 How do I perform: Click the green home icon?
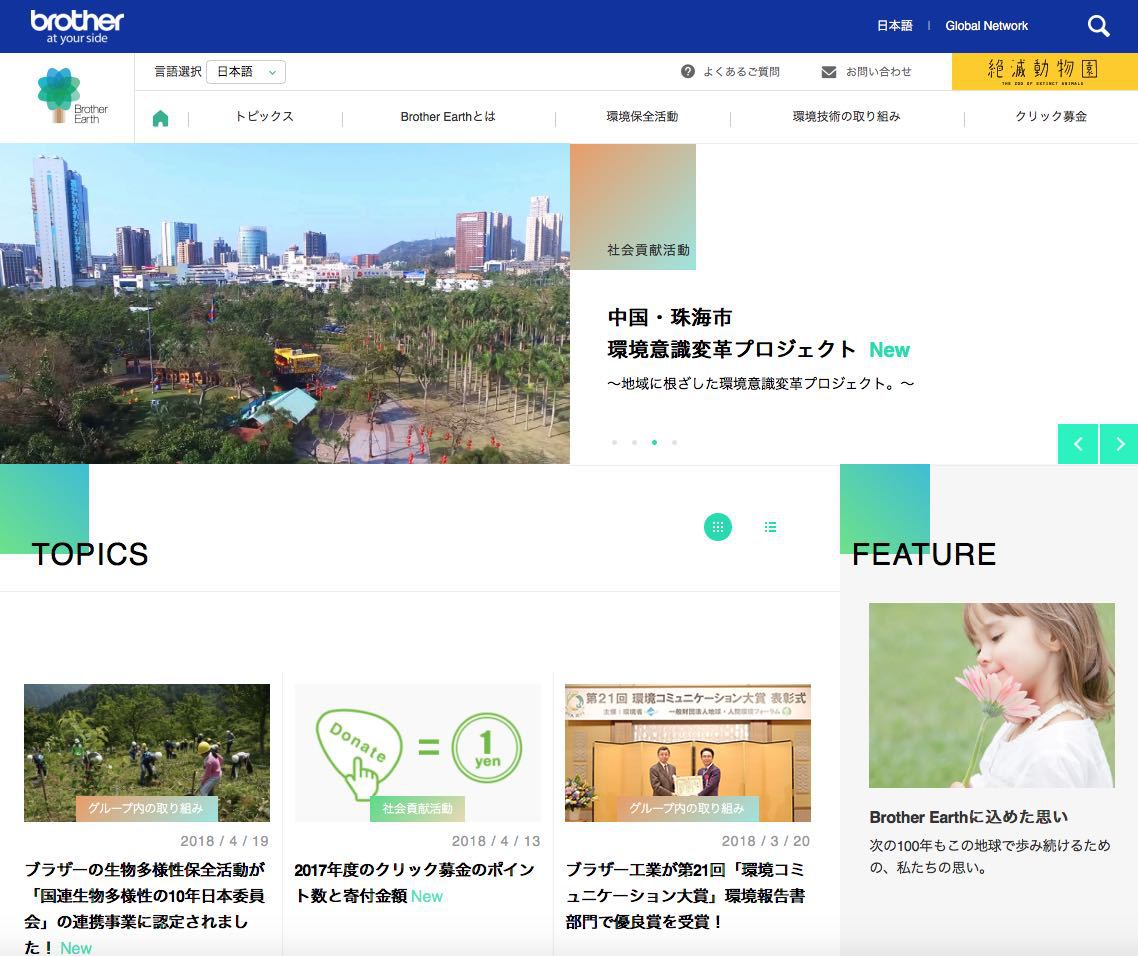(x=160, y=118)
